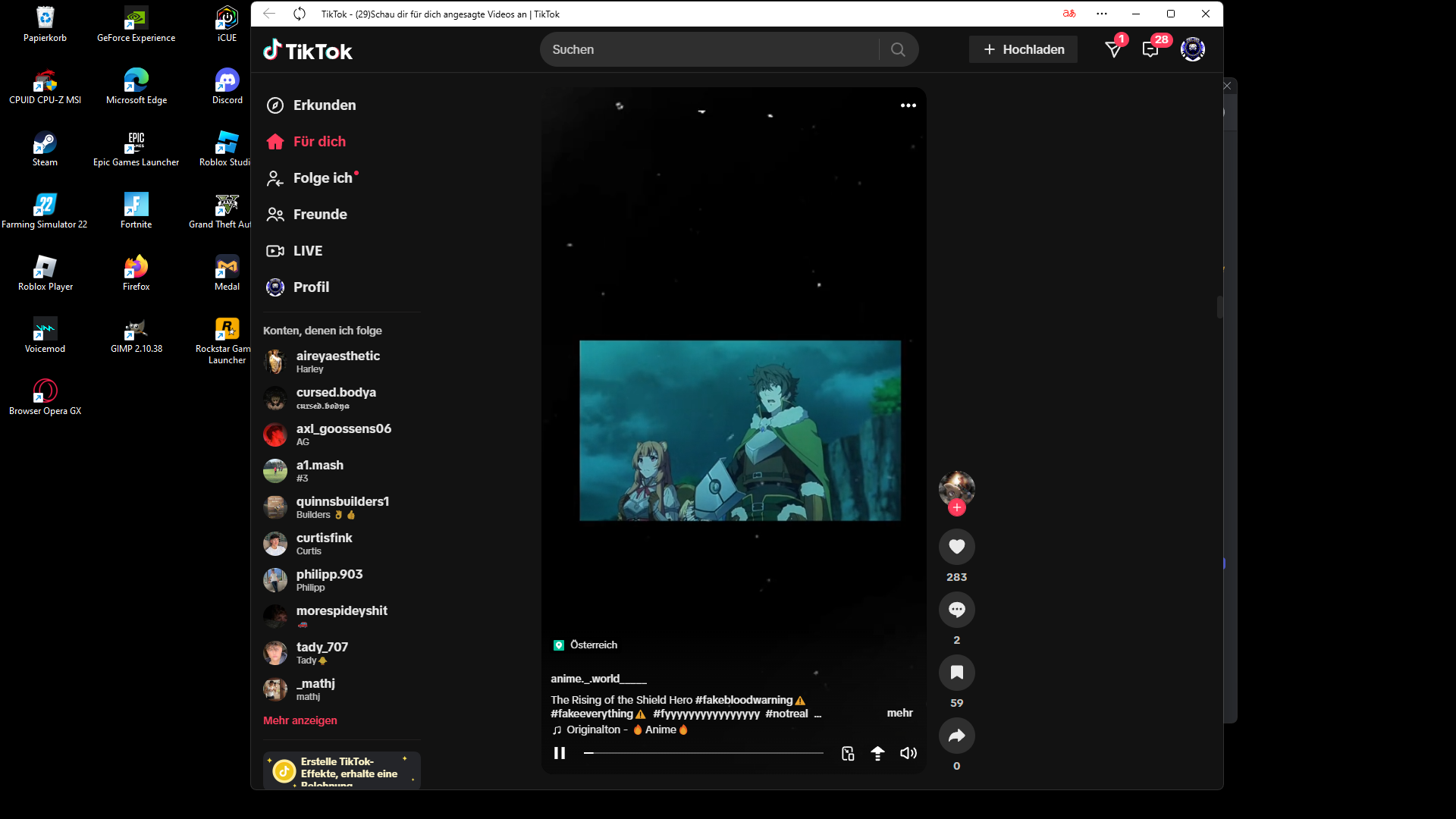Open the Papierkorb desktop icon
Image resolution: width=1456 pixels, height=819 pixels.
click(x=45, y=24)
